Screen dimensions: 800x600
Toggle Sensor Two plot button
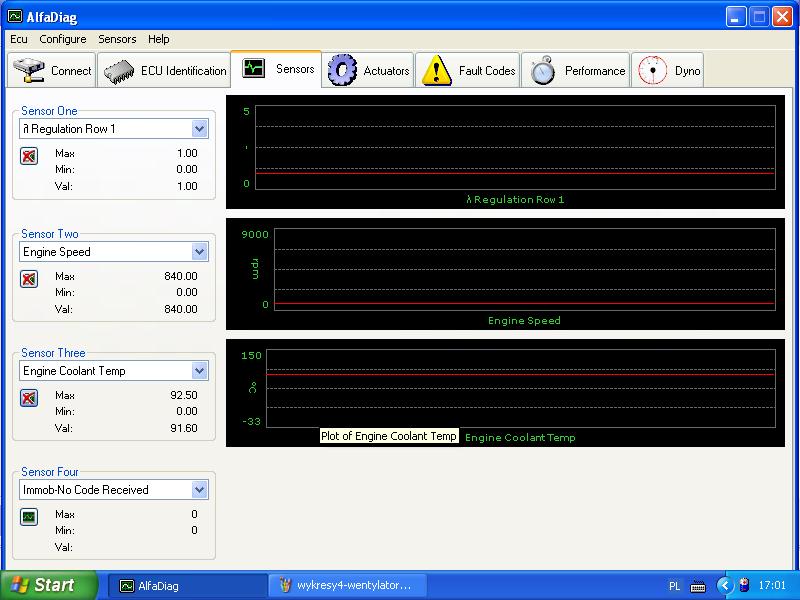coord(29,279)
